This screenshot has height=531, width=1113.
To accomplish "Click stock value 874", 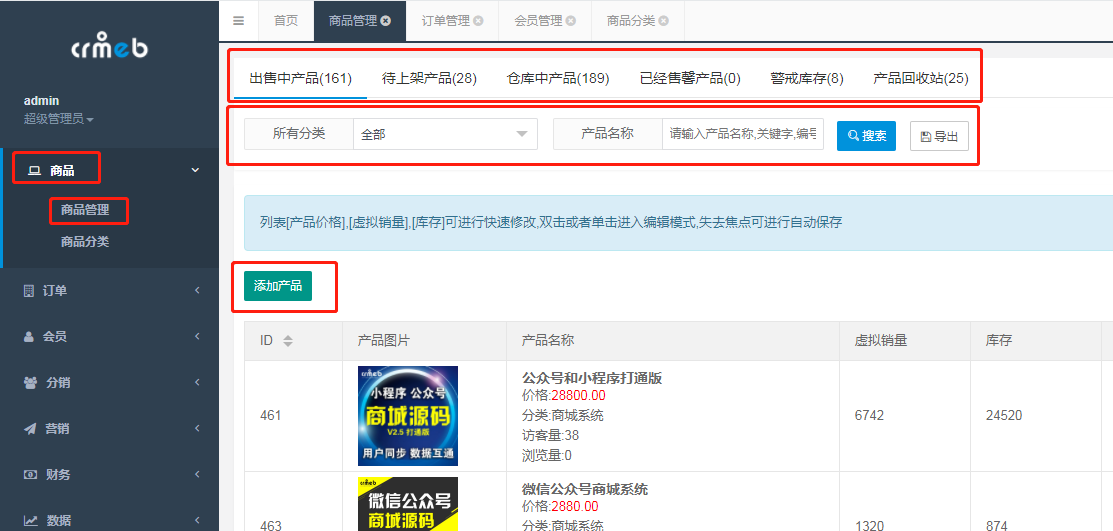I will [x=997, y=526].
